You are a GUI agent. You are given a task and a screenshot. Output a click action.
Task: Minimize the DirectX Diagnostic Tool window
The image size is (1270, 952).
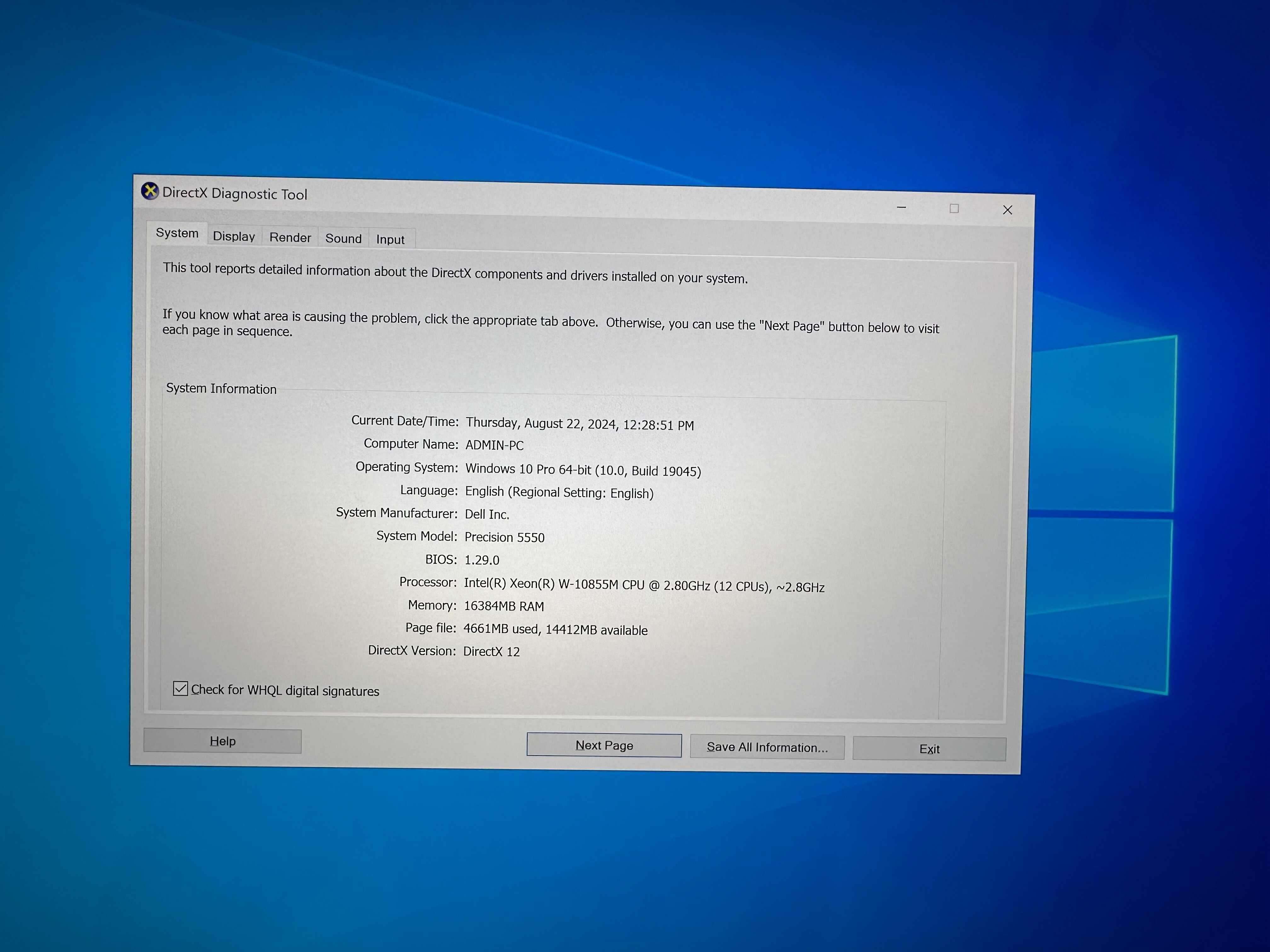point(901,208)
